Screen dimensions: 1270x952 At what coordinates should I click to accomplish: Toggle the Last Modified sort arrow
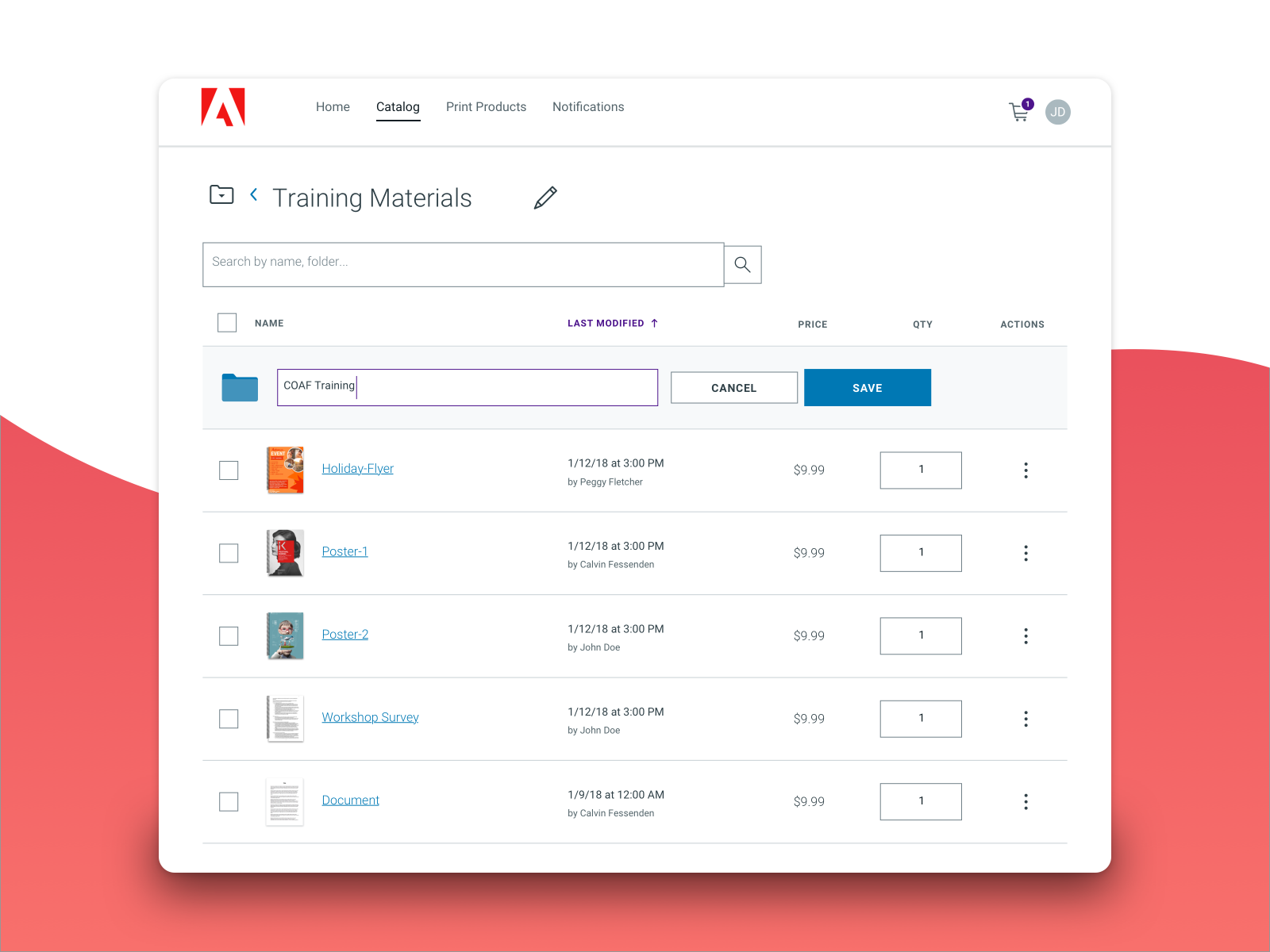pos(655,323)
